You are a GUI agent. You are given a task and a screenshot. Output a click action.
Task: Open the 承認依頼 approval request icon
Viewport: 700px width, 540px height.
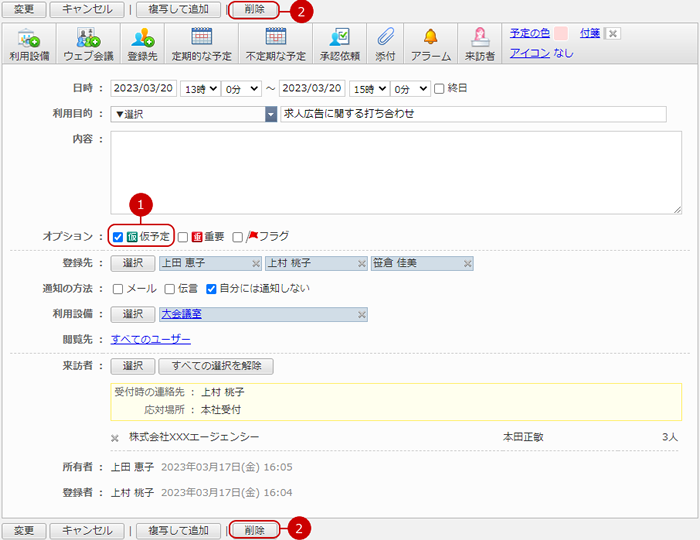[339, 39]
